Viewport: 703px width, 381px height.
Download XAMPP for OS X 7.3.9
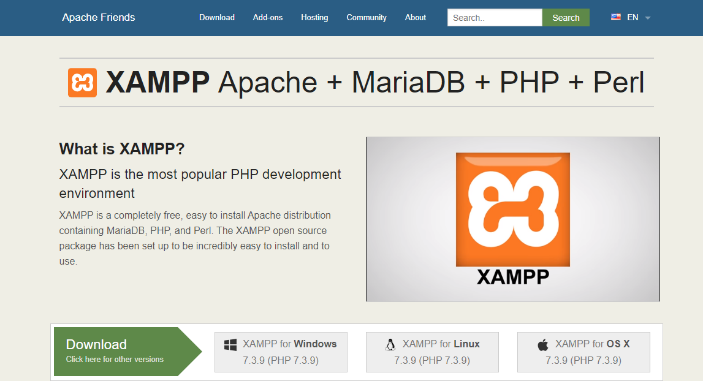click(x=583, y=352)
